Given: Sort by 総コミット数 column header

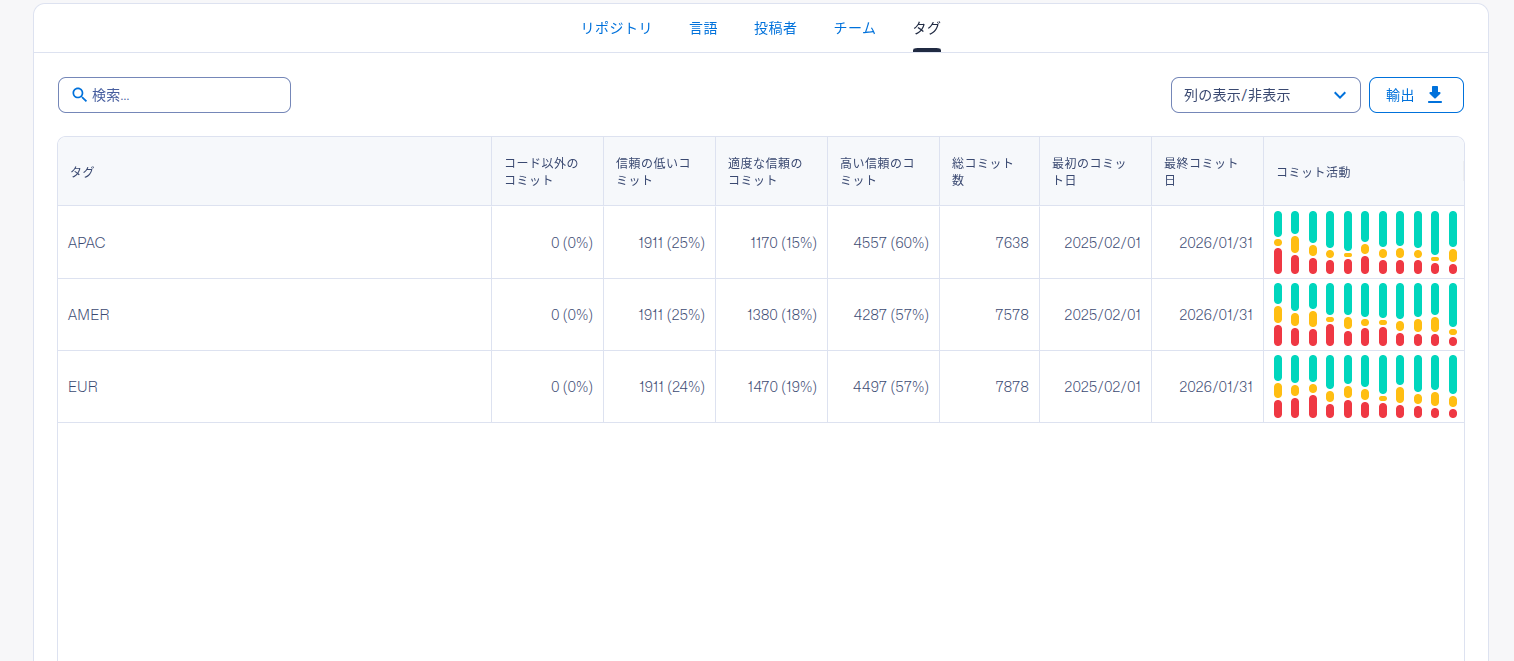Looking at the screenshot, I should [982, 172].
